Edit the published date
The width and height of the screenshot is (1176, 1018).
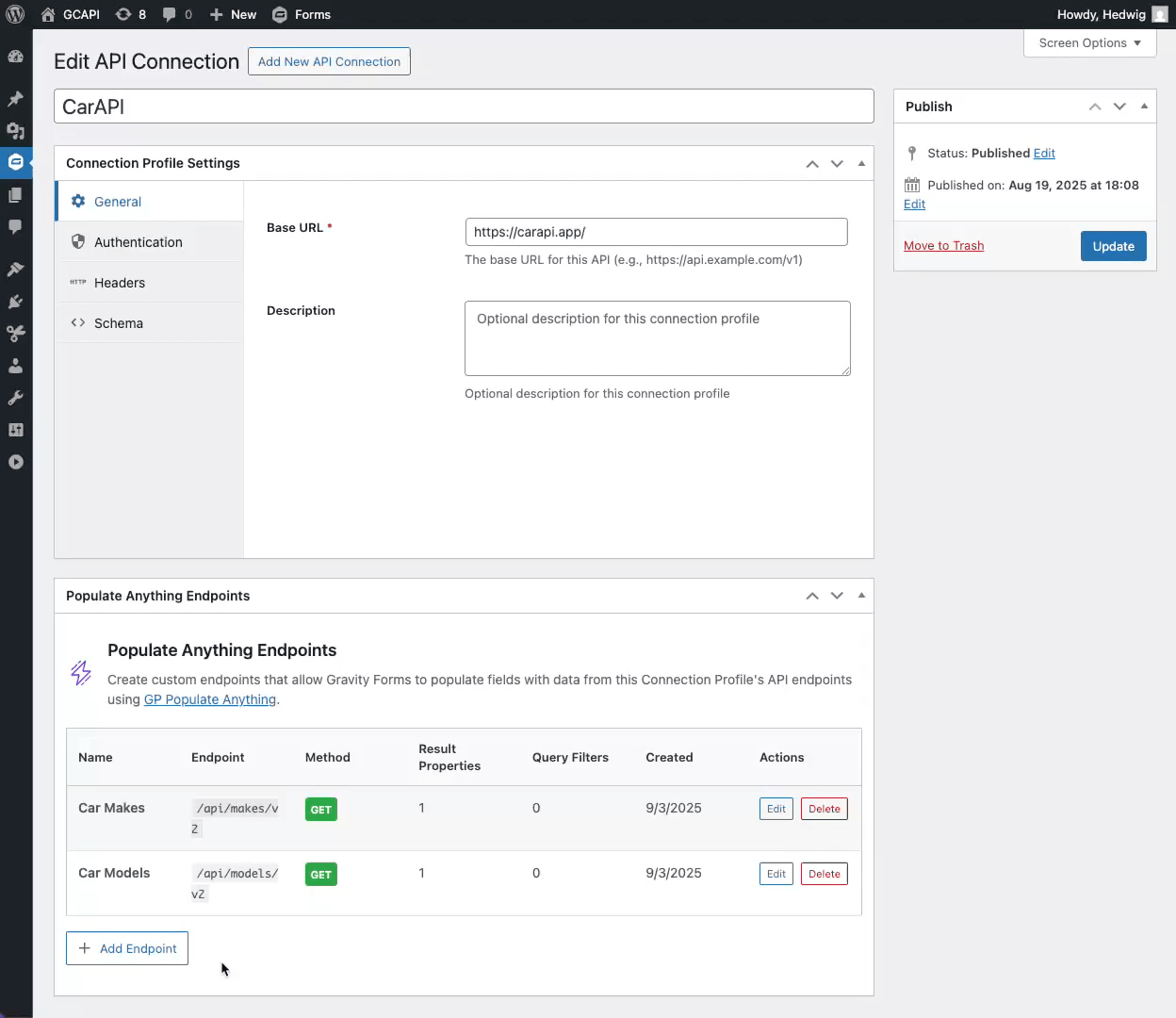(x=914, y=205)
